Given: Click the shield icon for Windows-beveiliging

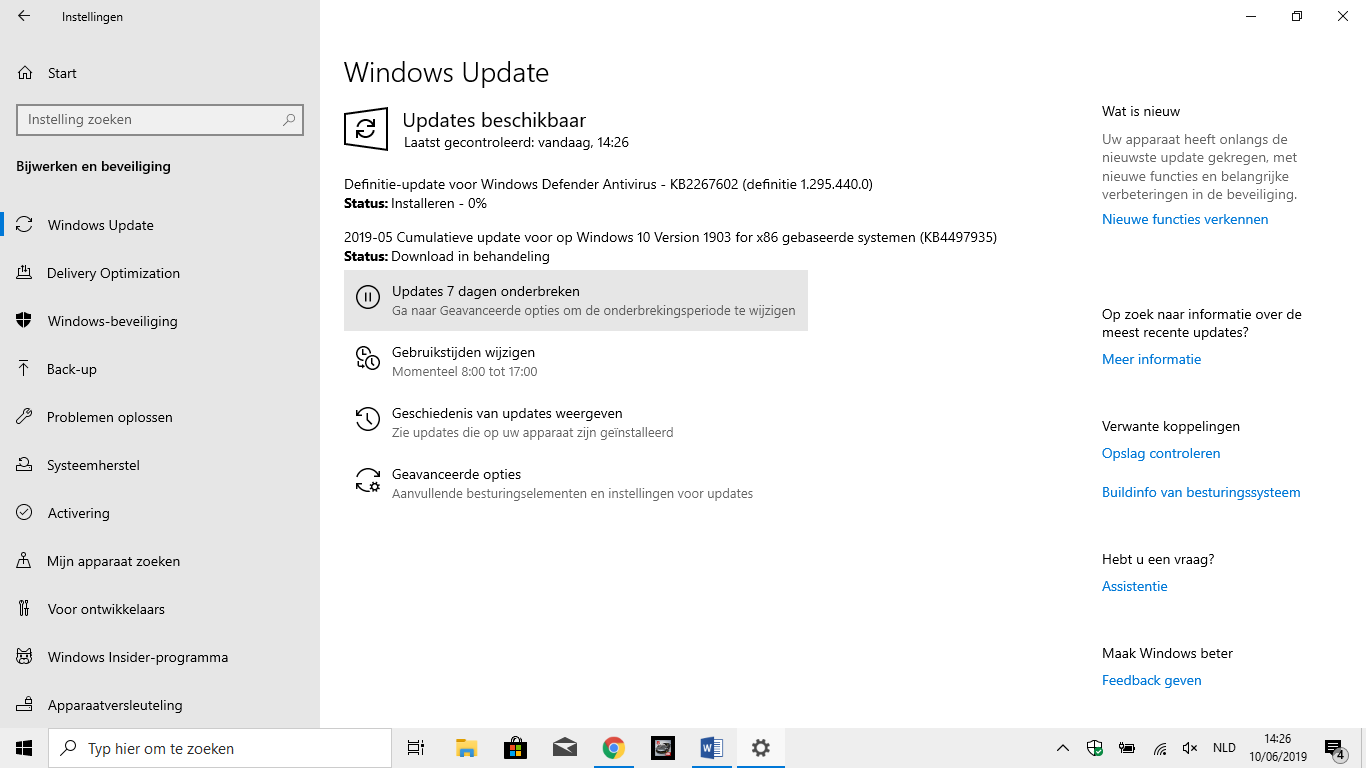Looking at the screenshot, I should [x=25, y=321].
